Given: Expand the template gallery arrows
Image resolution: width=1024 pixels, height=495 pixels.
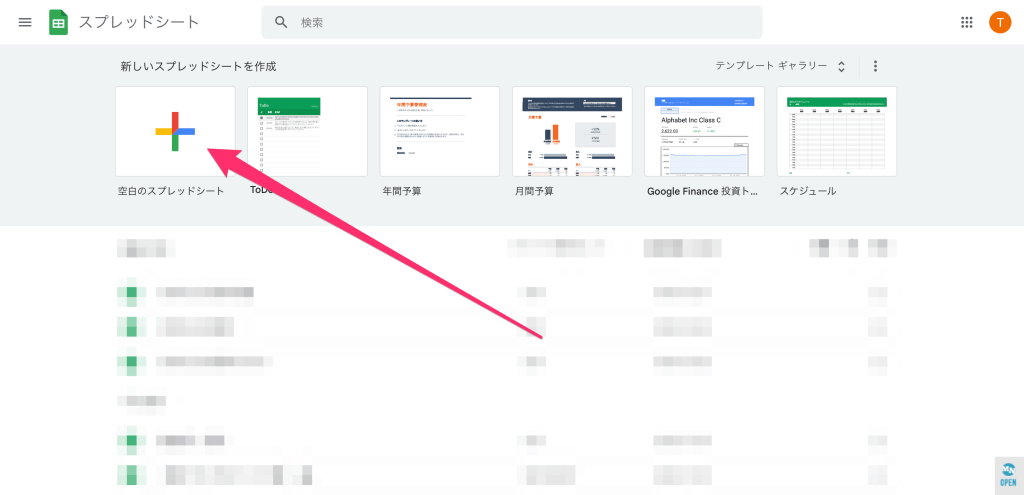Looking at the screenshot, I should coord(841,66).
